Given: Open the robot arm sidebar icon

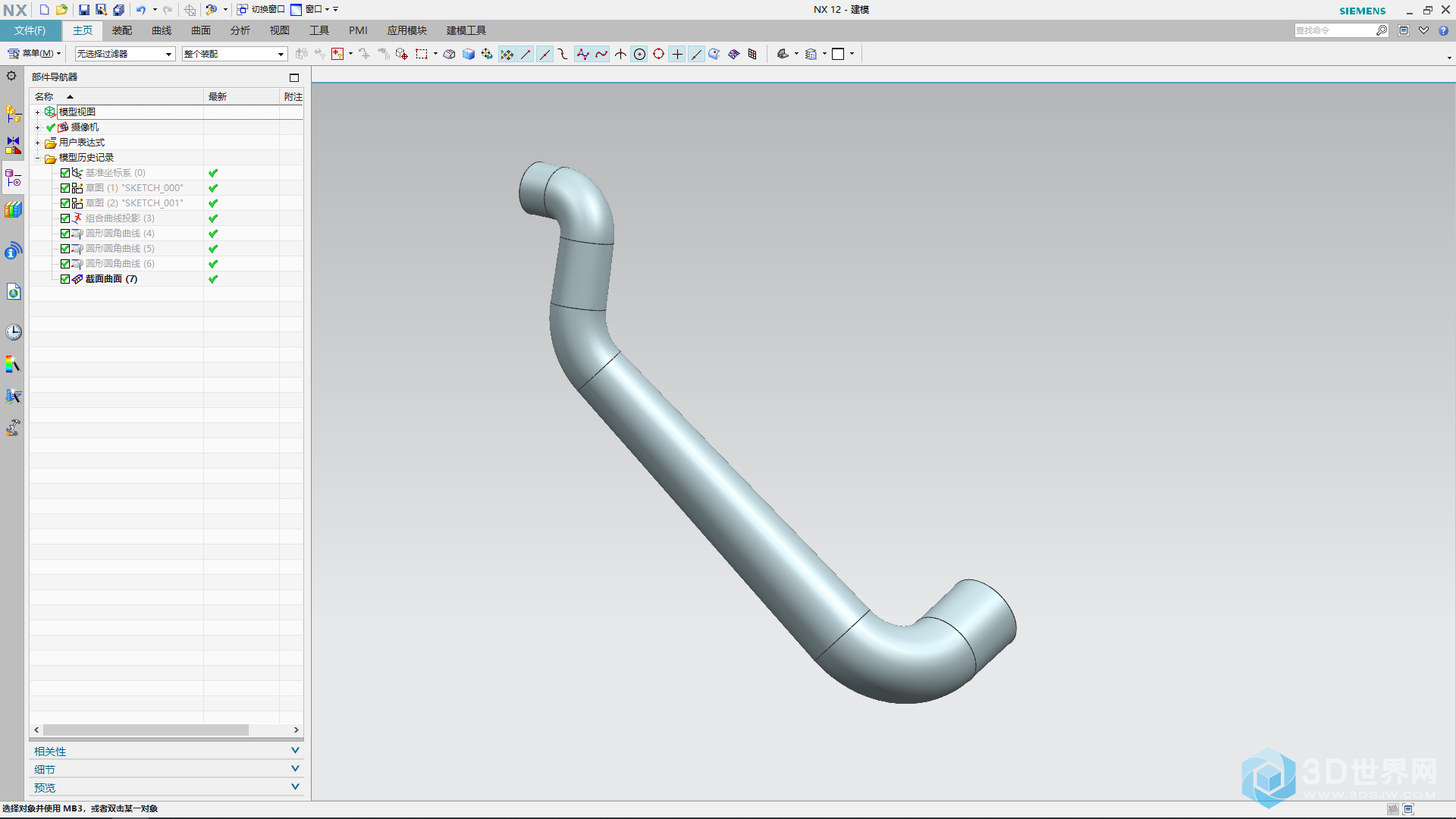Looking at the screenshot, I should 13,428.
